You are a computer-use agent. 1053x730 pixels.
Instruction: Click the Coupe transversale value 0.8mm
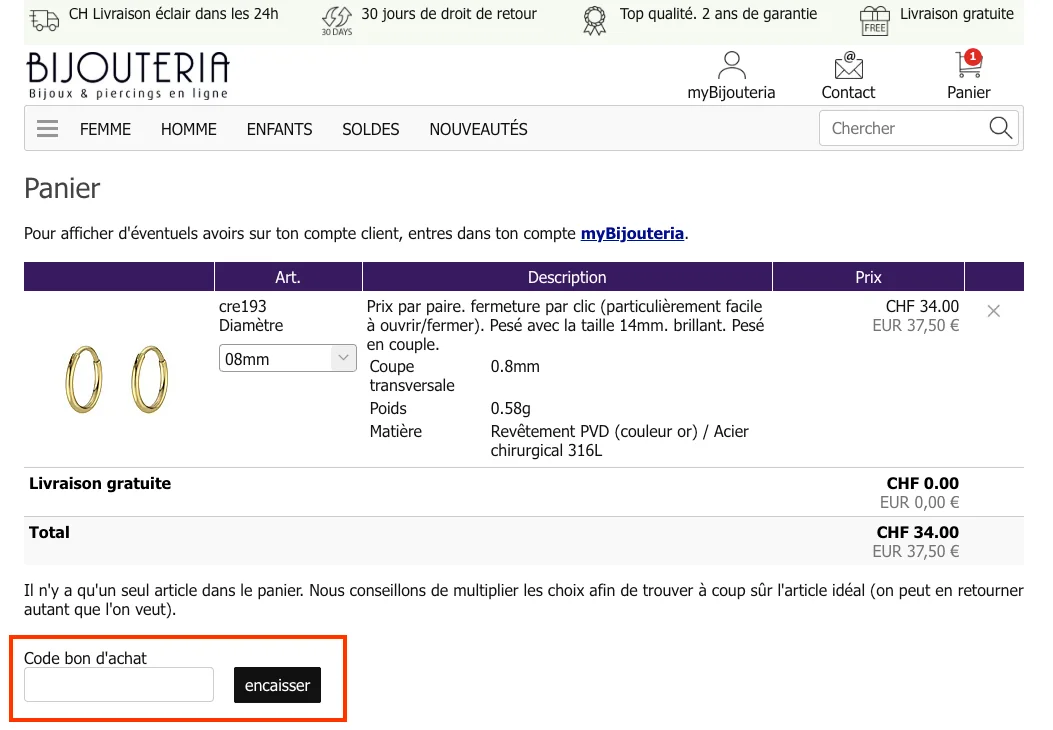click(515, 367)
